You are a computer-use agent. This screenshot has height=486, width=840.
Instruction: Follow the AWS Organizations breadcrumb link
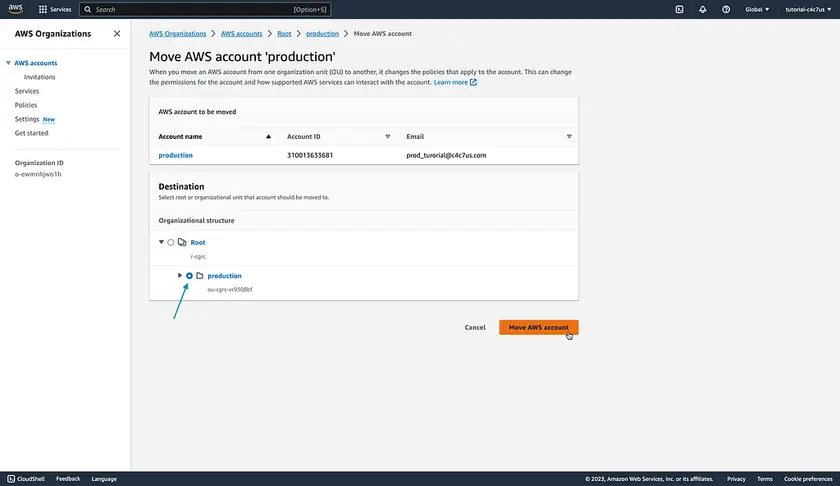(x=177, y=33)
